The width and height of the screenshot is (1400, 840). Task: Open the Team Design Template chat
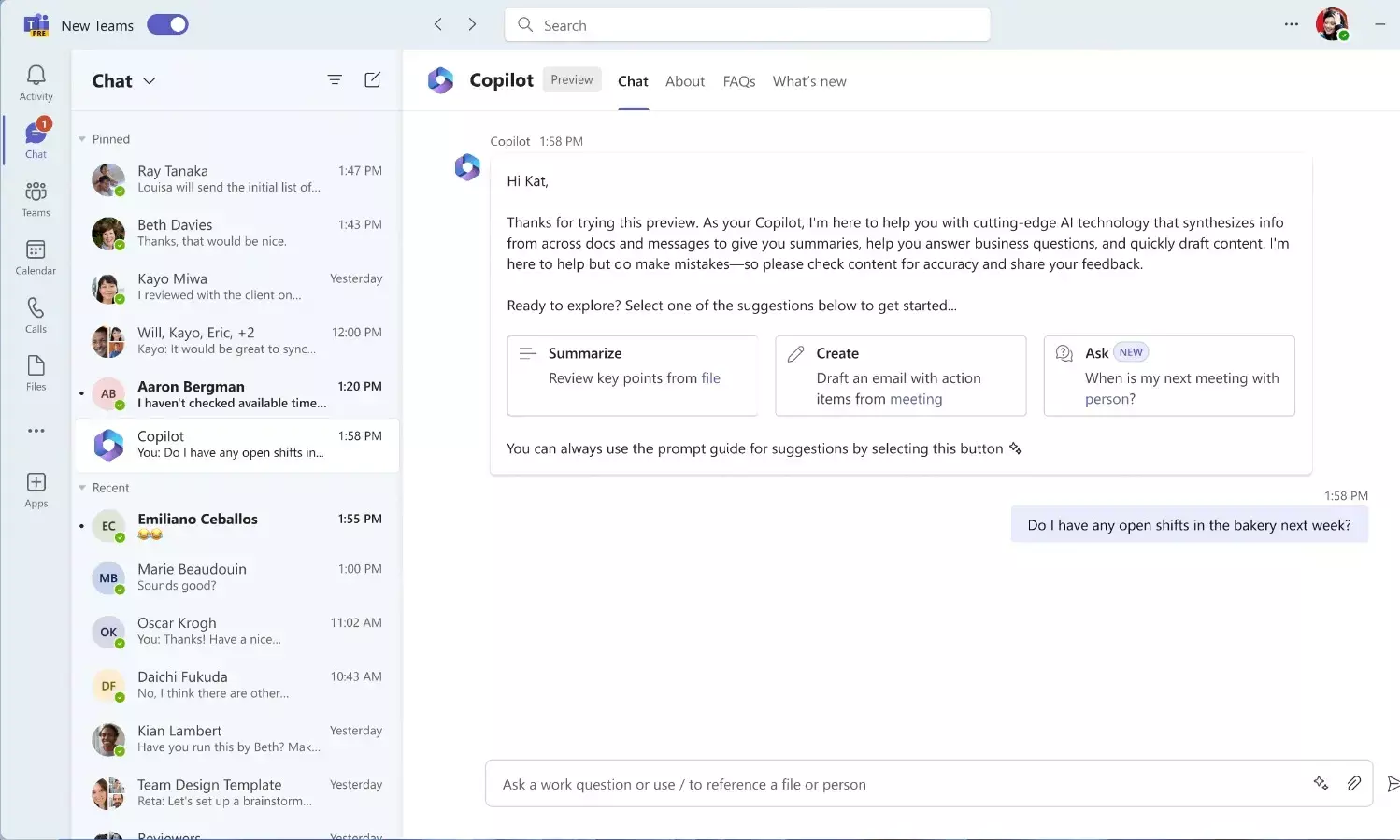click(x=236, y=792)
